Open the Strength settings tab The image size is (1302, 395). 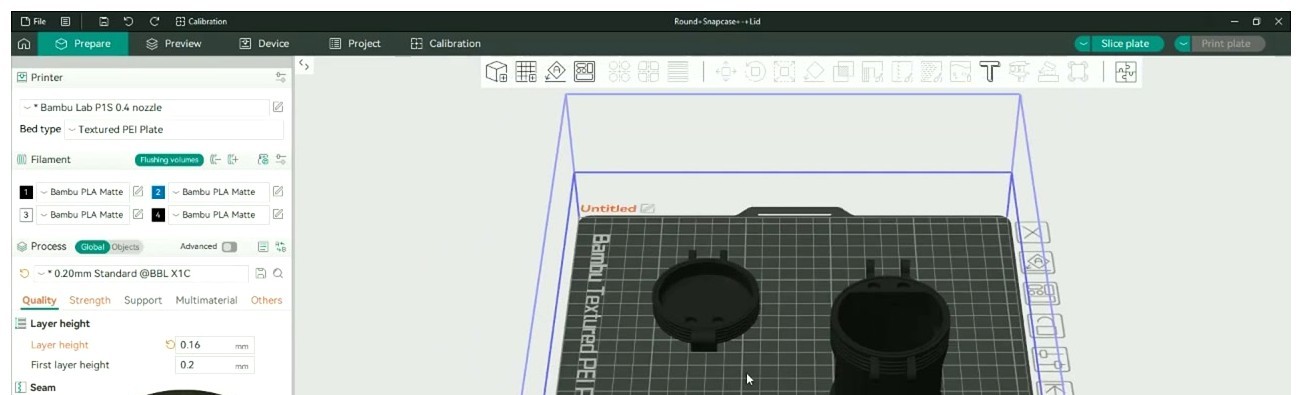tap(90, 300)
